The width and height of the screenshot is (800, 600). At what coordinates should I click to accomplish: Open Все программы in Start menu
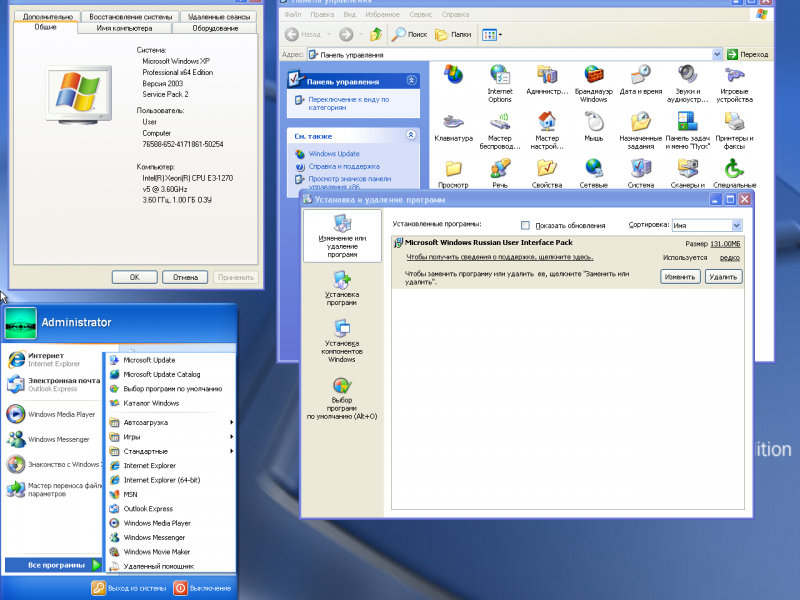(54, 565)
